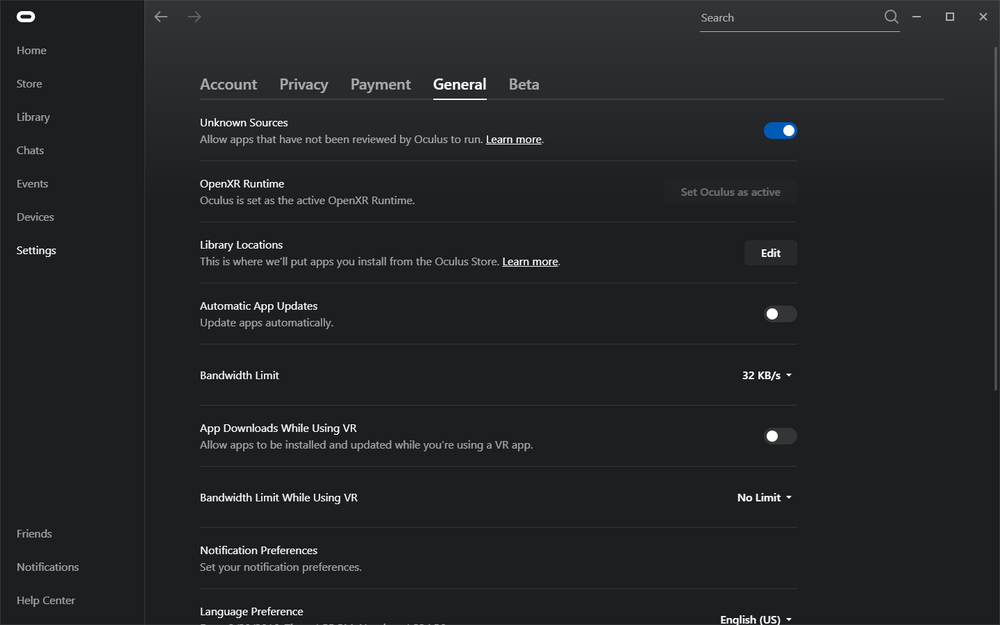1000x625 pixels.
Task: Enable Automatic App Updates toggle
Action: click(780, 314)
